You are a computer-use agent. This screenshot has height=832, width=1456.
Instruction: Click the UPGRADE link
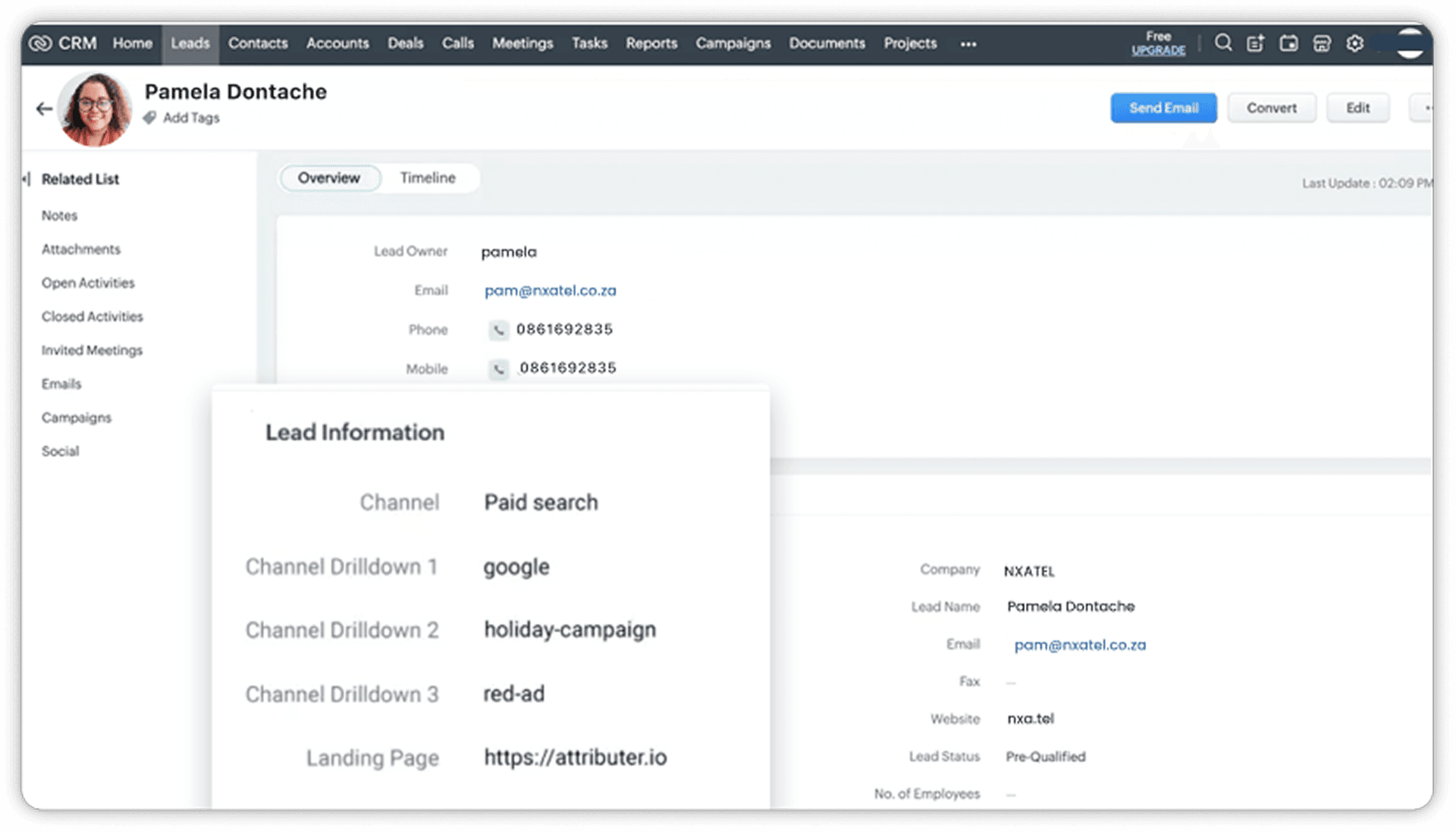(1158, 50)
